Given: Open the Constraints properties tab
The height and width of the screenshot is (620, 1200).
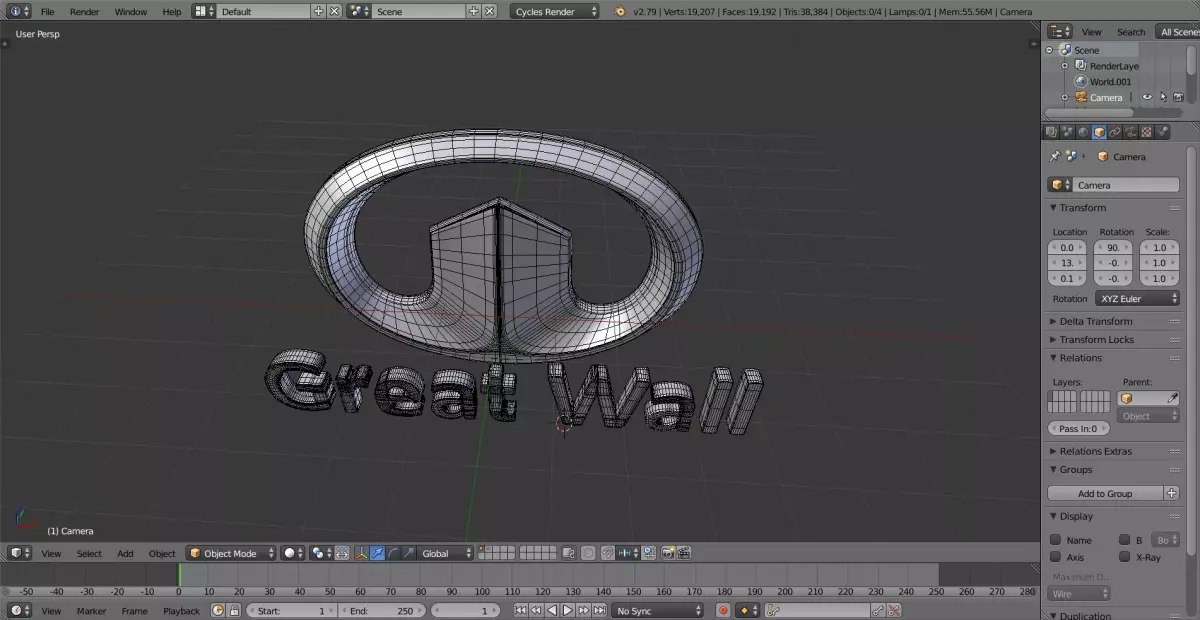Looking at the screenshot, I should [x=1115, y=132].
